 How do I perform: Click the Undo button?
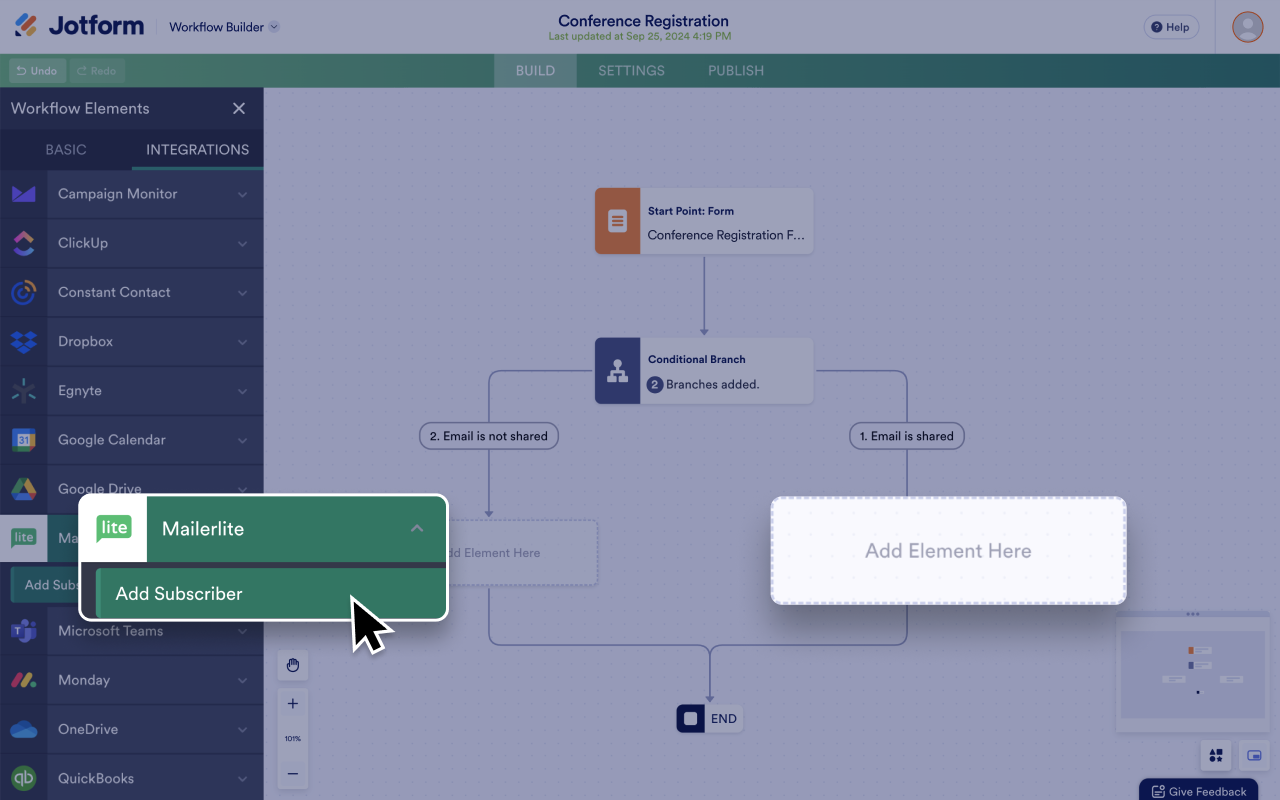click(x=38, y=71)
